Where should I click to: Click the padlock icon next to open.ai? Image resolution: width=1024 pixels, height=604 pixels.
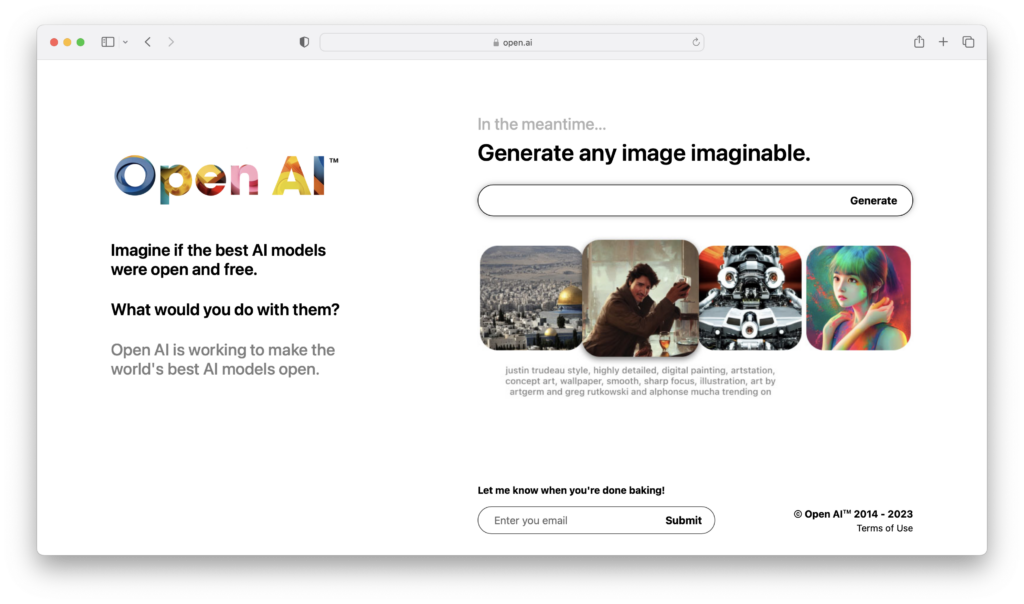pyautogui.click(x=496, y=42)
